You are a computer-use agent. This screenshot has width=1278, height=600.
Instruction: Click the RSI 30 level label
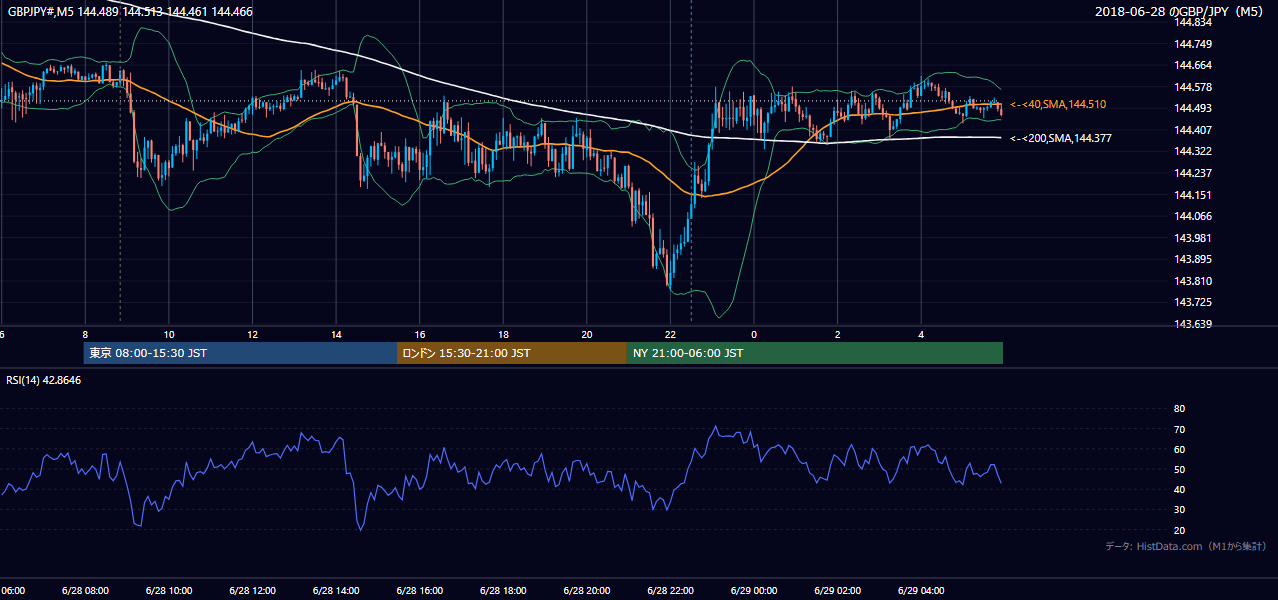(1179, 510)
